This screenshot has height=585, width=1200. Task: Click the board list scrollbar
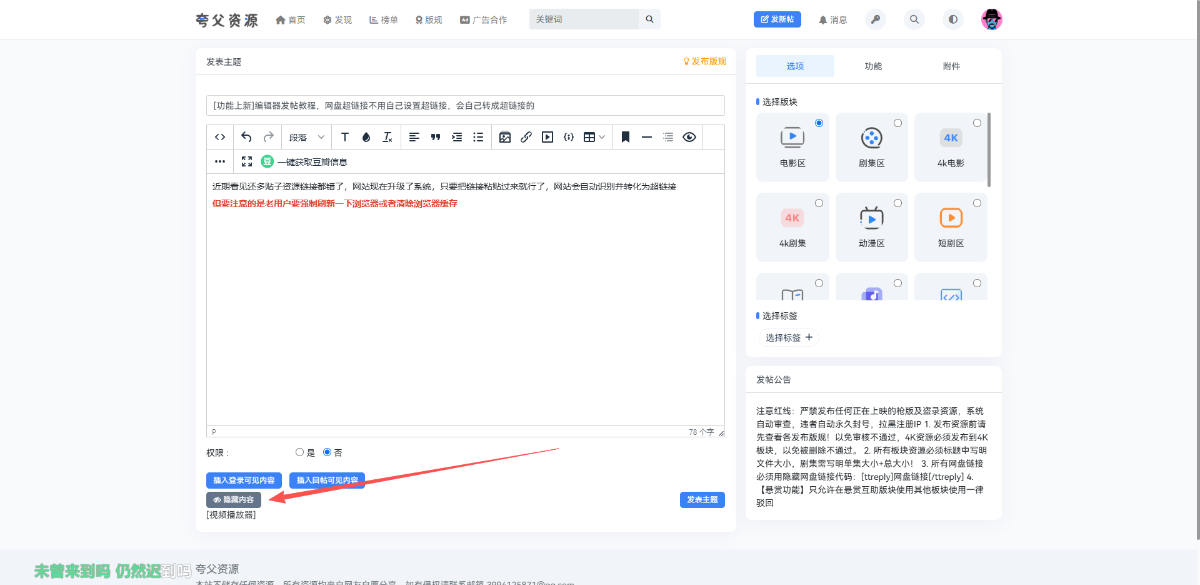[990, 150]
